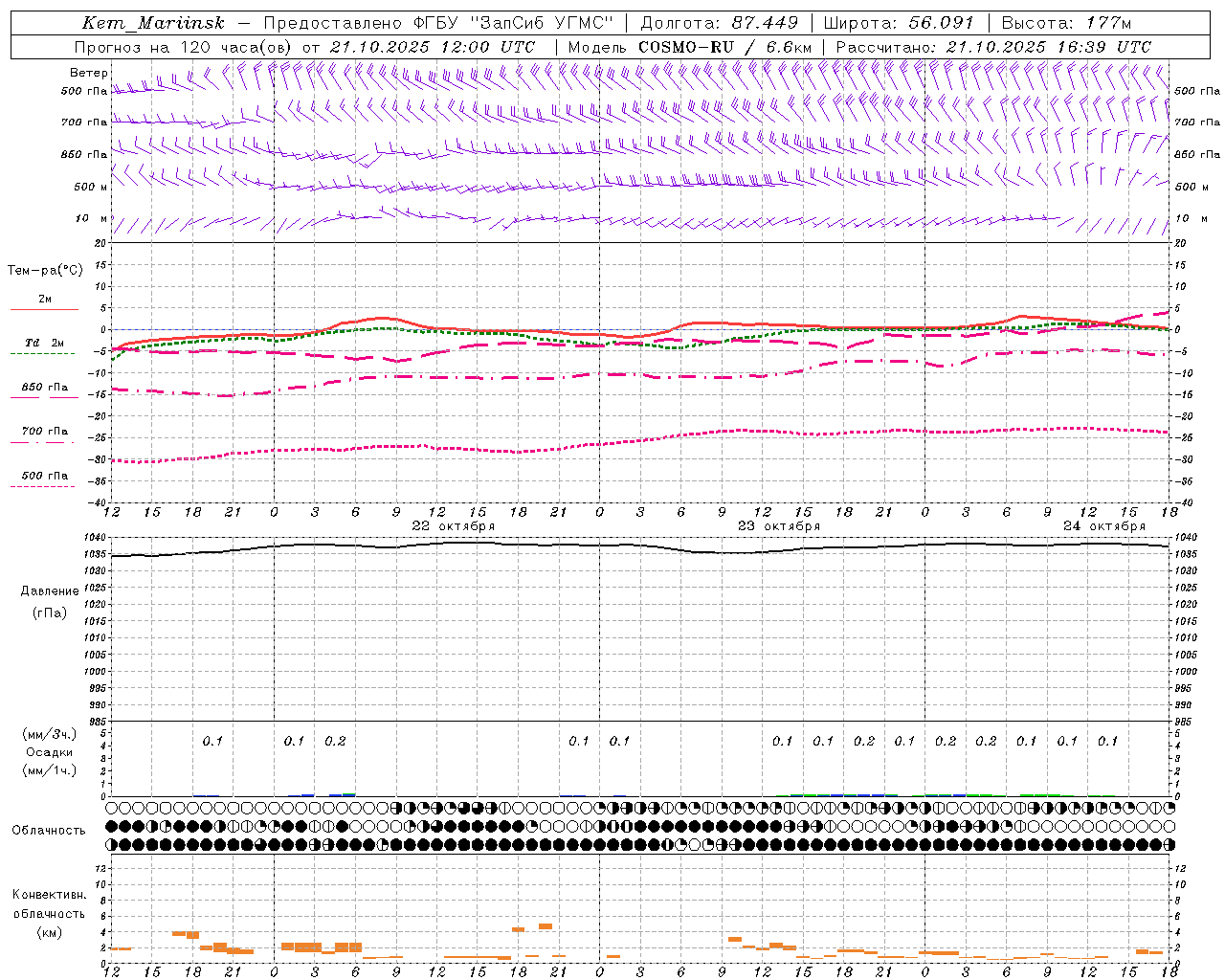Click the '23 октября' date label
This screenshot has height=980, width=1225.
click(x=778, y=526)
